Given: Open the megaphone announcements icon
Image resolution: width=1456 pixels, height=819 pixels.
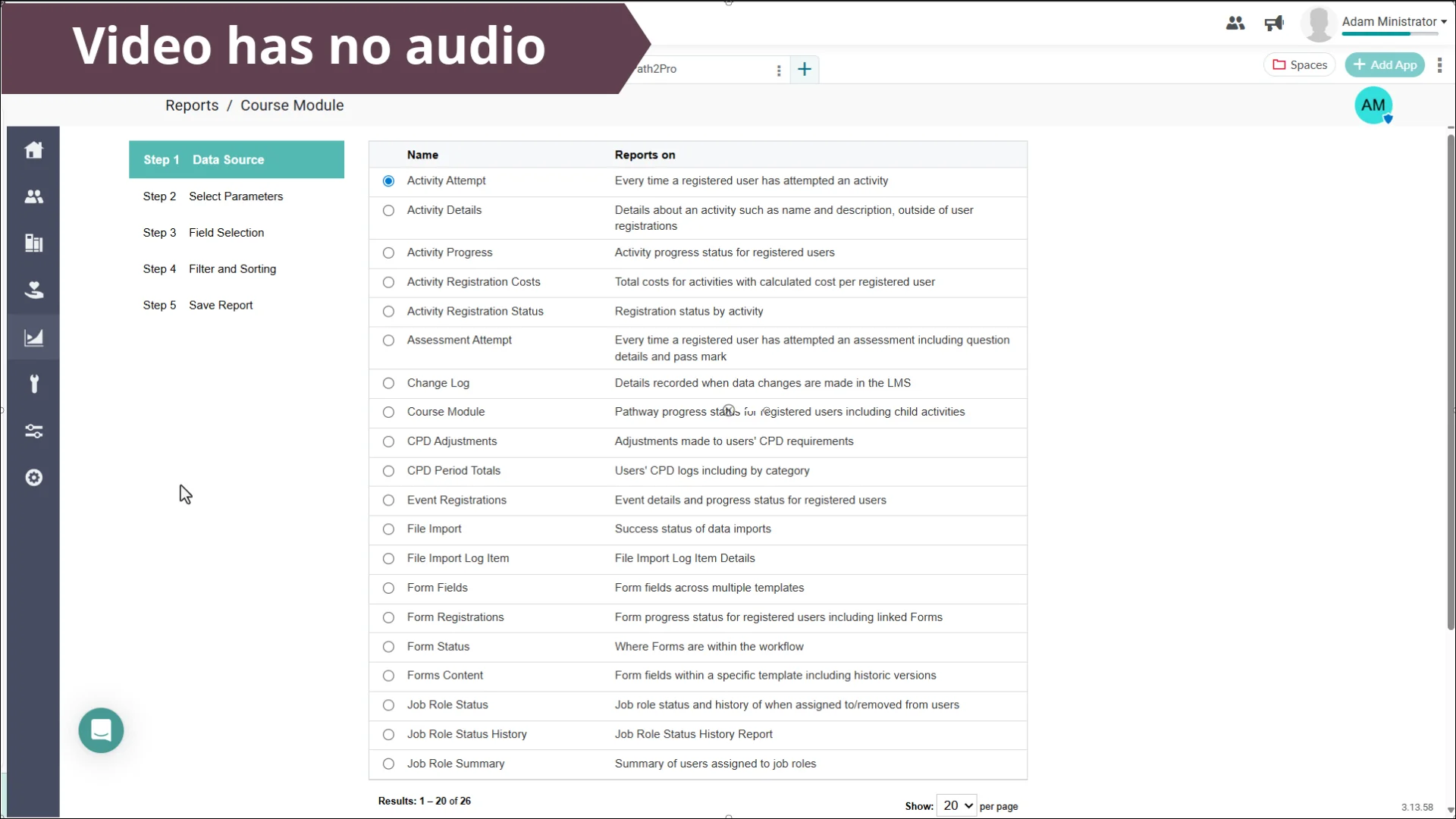Looking at the screenshot, I should click(x=1274, y=23).
